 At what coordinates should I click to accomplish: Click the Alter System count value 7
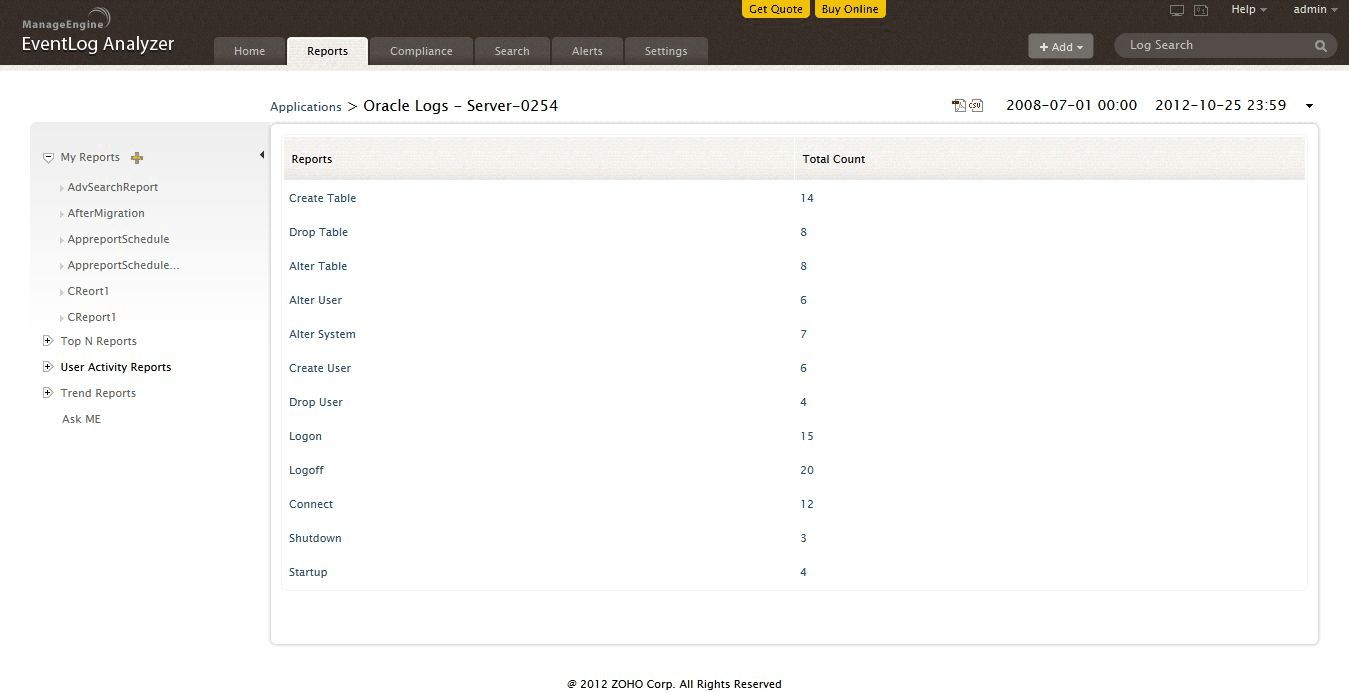[804, 334]
